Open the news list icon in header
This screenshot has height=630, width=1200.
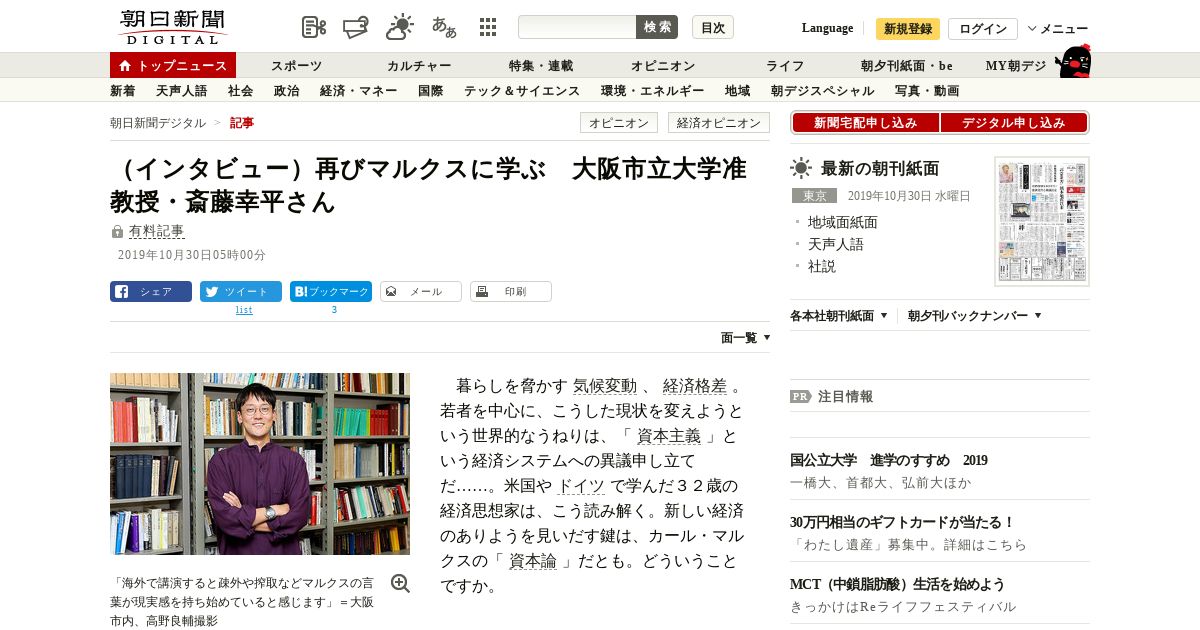[x=314, y=27]
